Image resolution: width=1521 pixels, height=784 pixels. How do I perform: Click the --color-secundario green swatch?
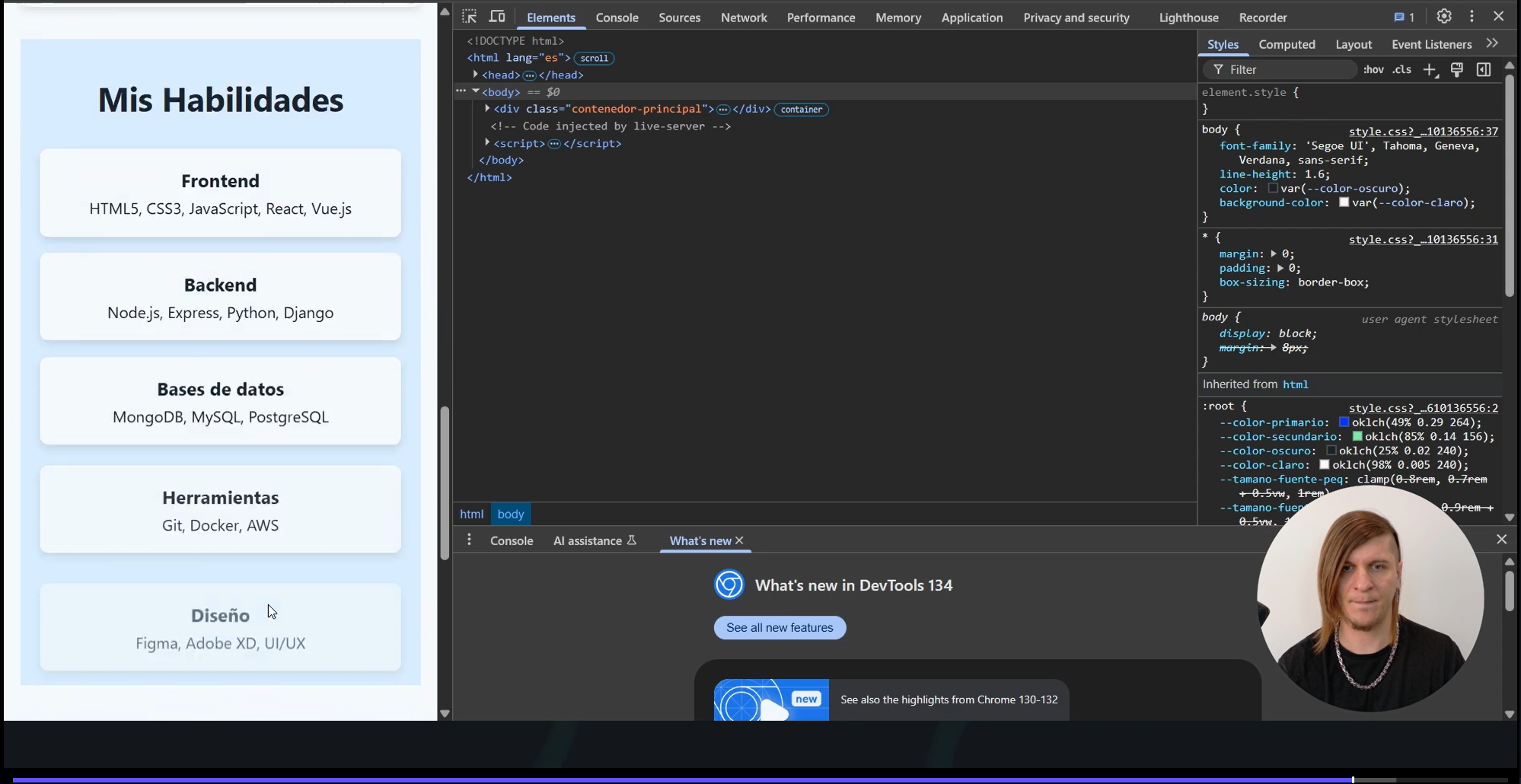[x=1357, y=436]
